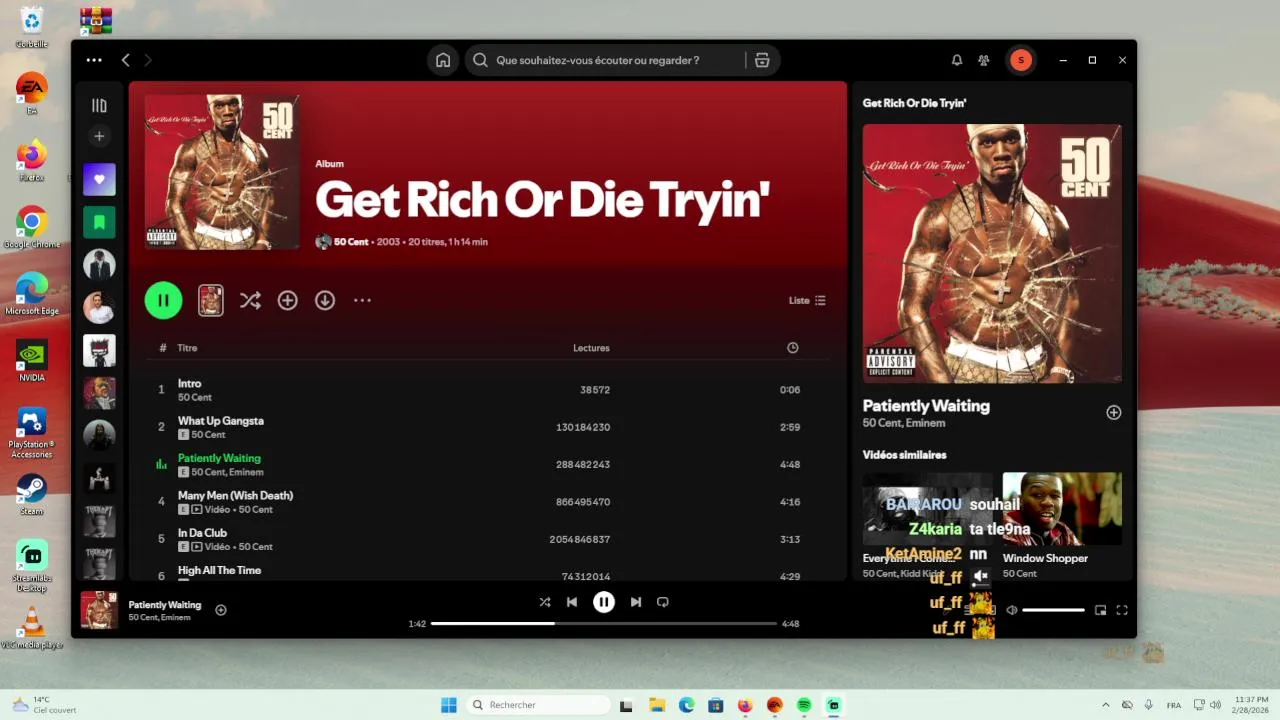The width and height of the screenshot is (1280, 720).
Task: Select the Many Men (Wish Death) track
Action: (x=488, y=502)
